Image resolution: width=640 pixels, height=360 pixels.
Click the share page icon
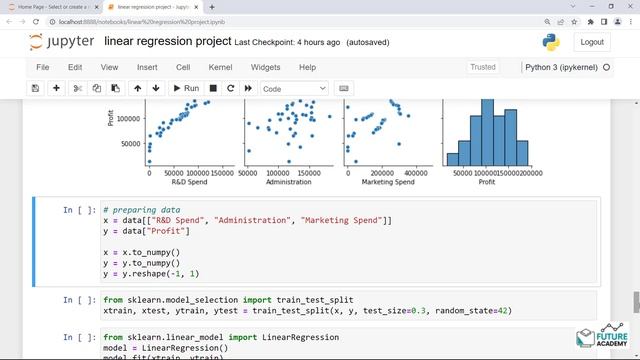[560, 22]
